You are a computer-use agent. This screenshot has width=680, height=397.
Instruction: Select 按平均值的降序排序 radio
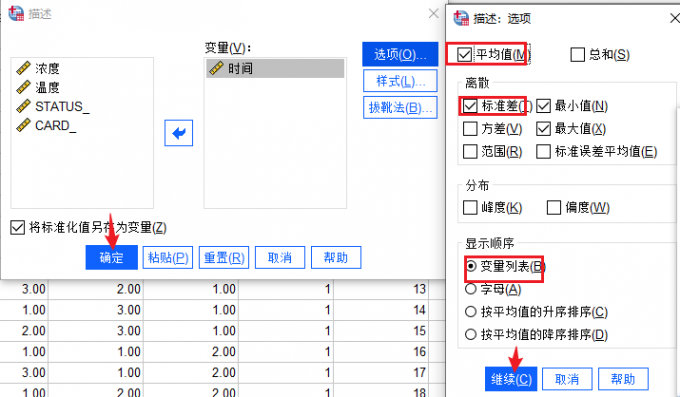(471, 335)
